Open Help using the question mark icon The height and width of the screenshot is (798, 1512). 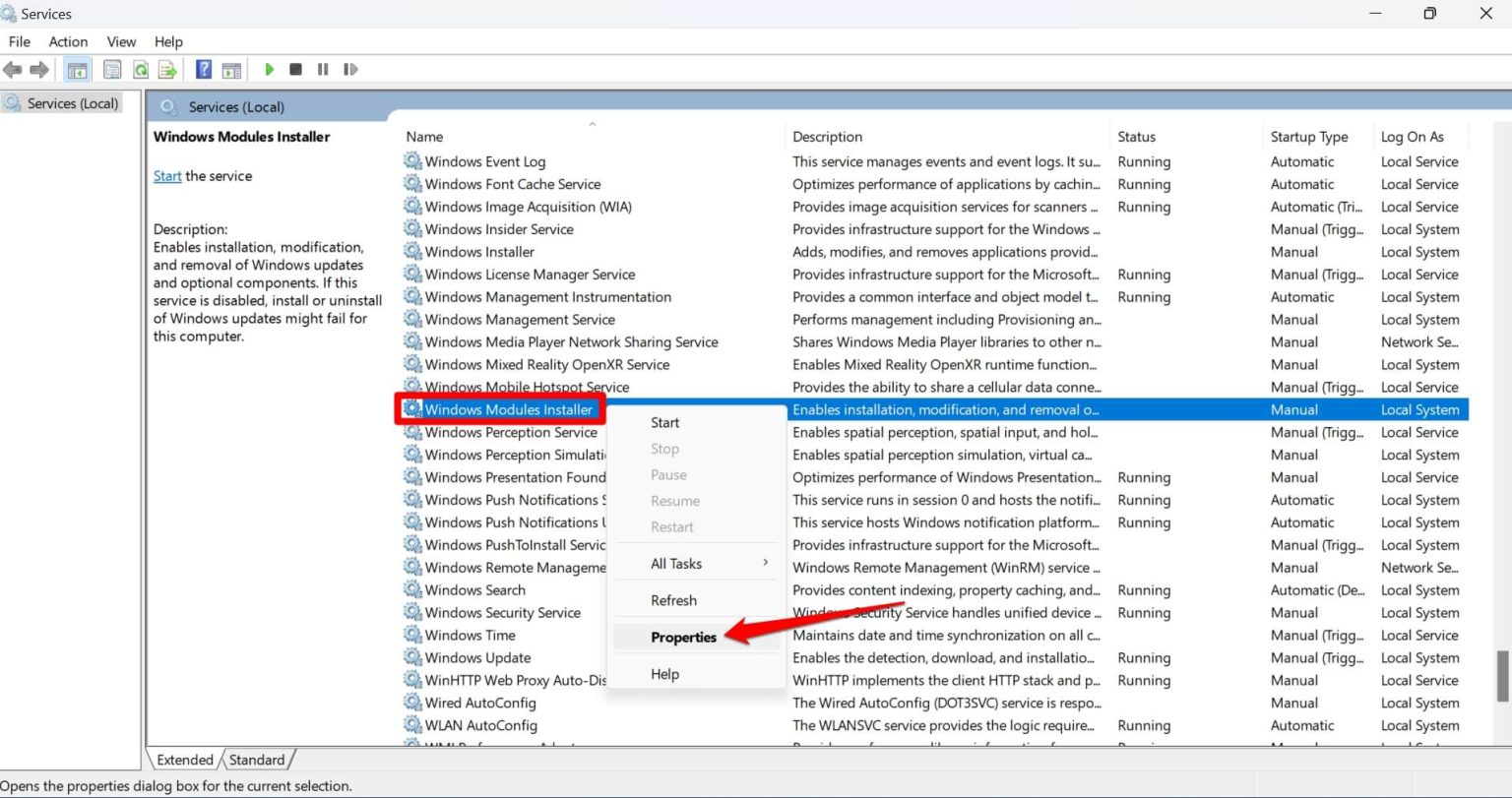203,69
